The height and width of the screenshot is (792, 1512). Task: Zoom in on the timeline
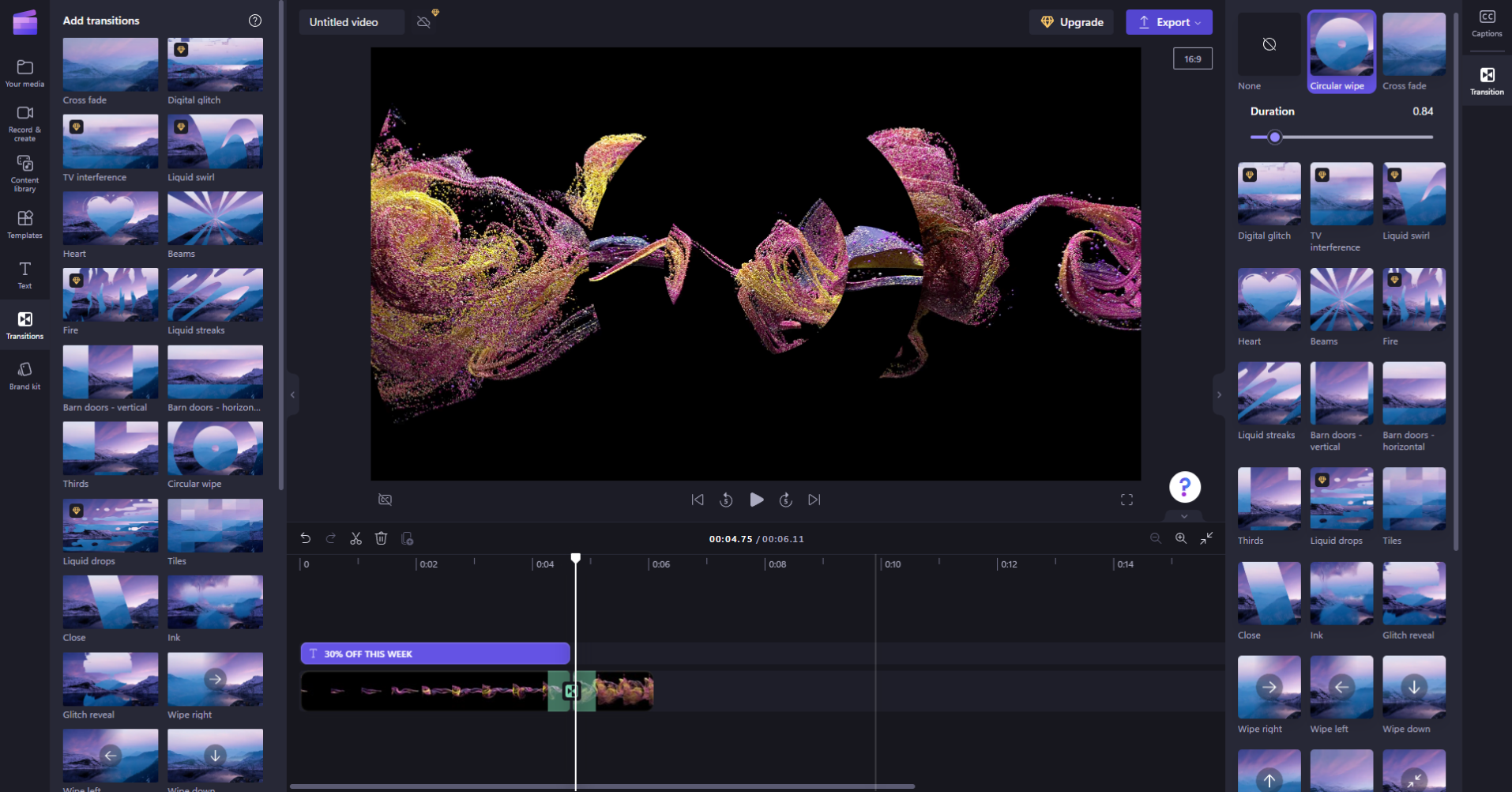pyautogui.click(x=1181, y=538)
